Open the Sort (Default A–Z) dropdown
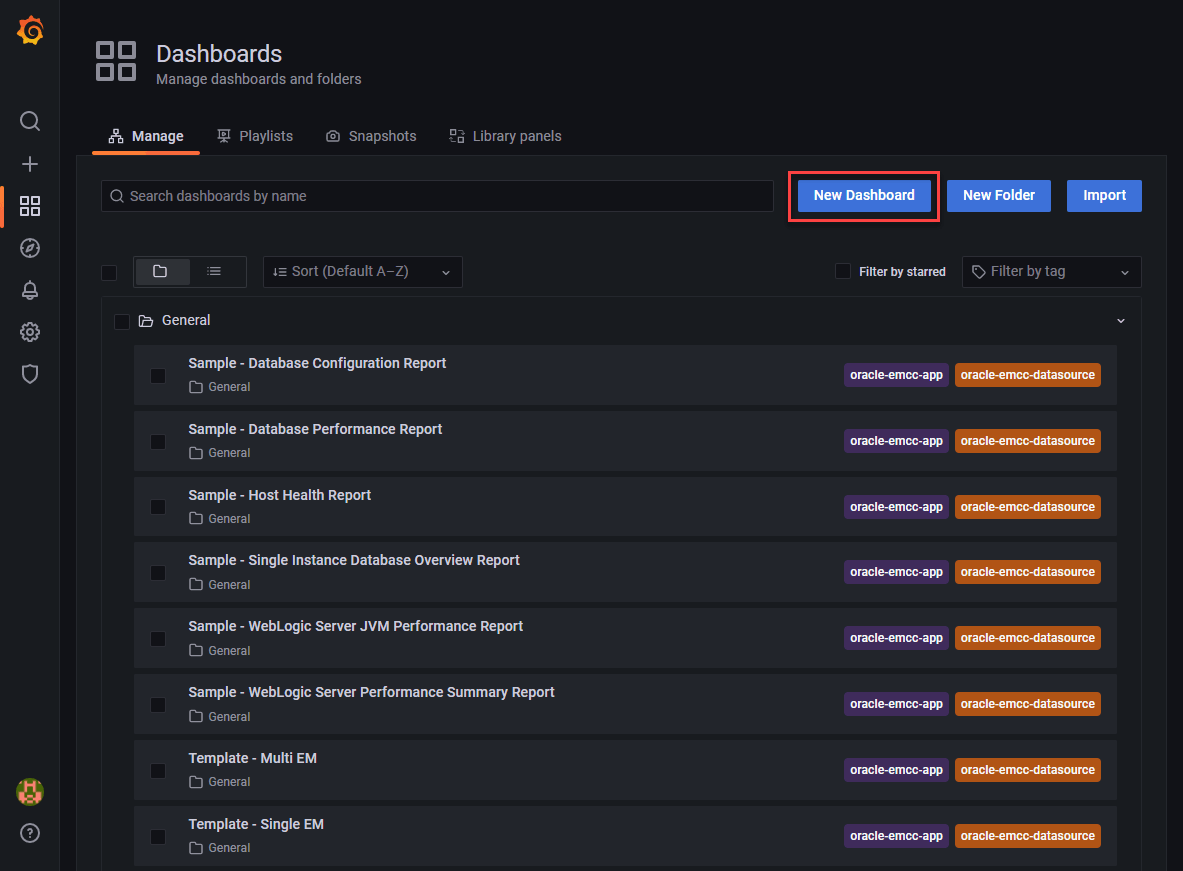The image size is (1183, 871). [x=362, y=271]
